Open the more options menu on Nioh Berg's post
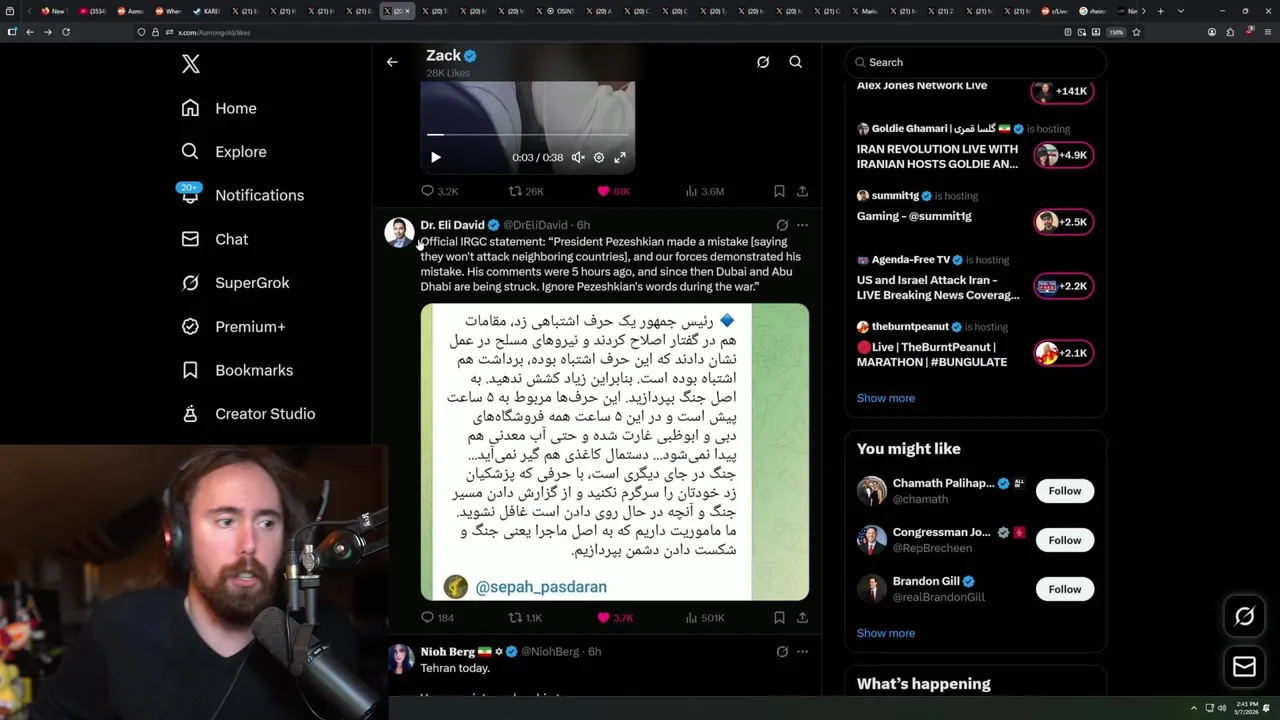 point(802,651)
